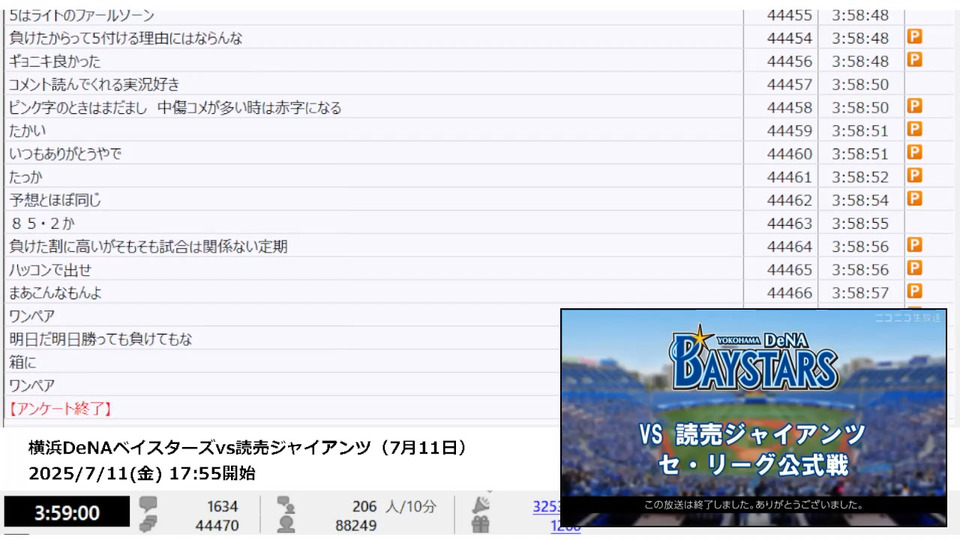The width and height of the screenshot is (960, 540).
Task: Select comment 'たかい'
Action: [27, 131]
